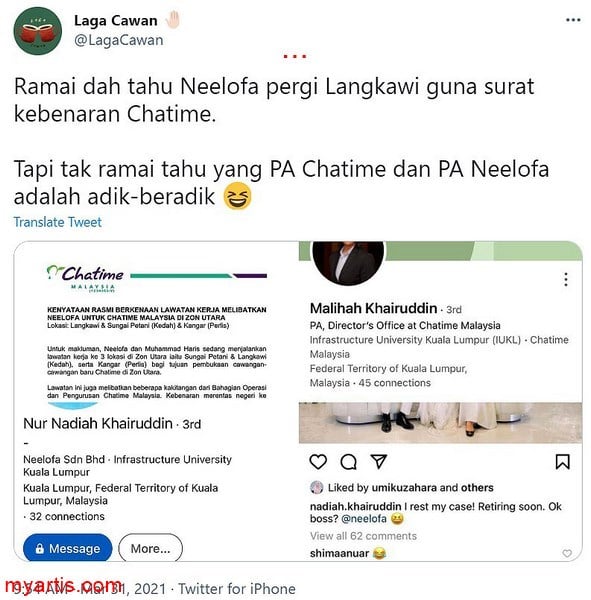
Task: Open the tweet's three-dot options menu
Action: tap(573, 20)
